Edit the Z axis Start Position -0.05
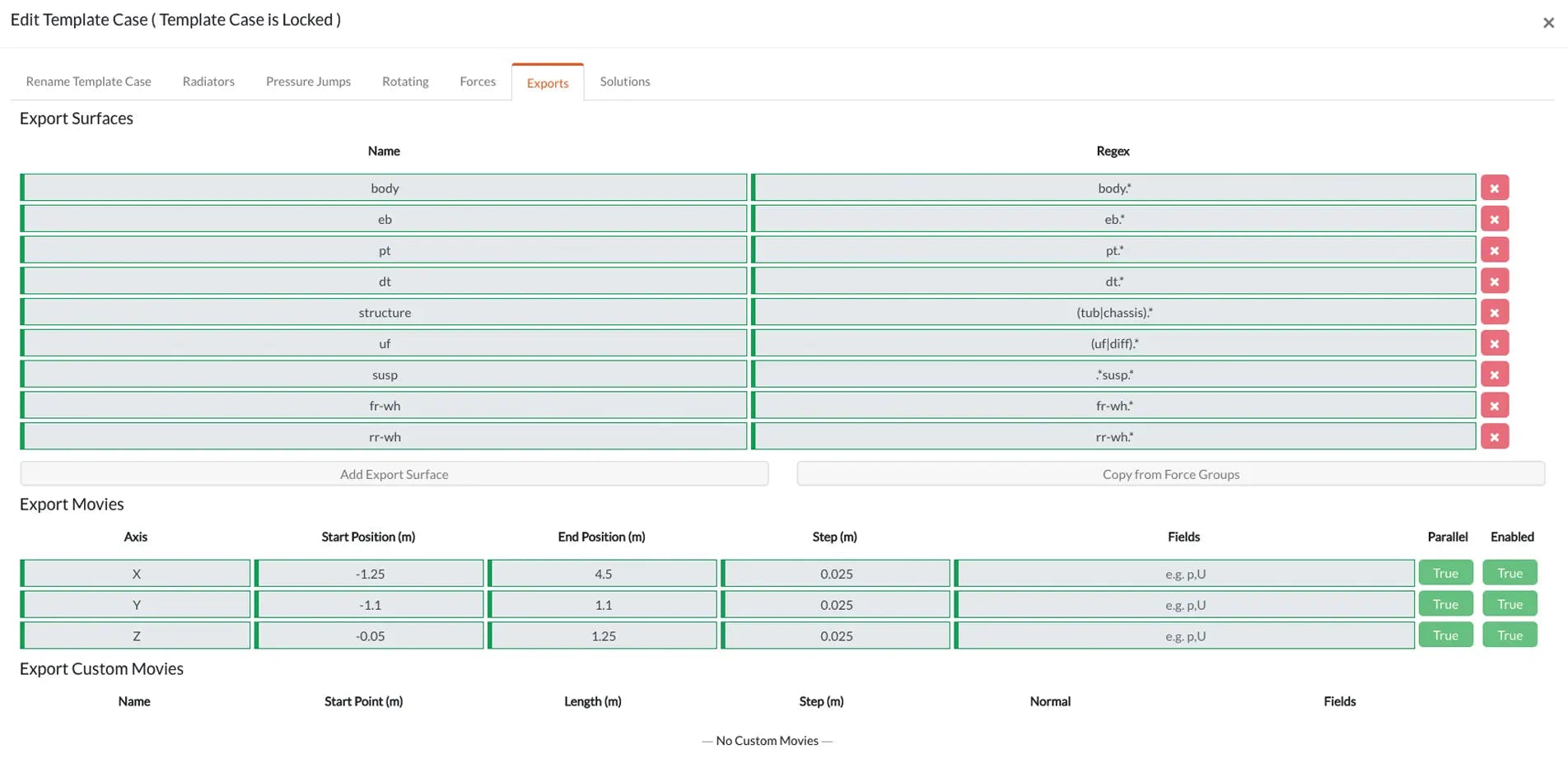1568x763 pixels. [x=369, y=636]
